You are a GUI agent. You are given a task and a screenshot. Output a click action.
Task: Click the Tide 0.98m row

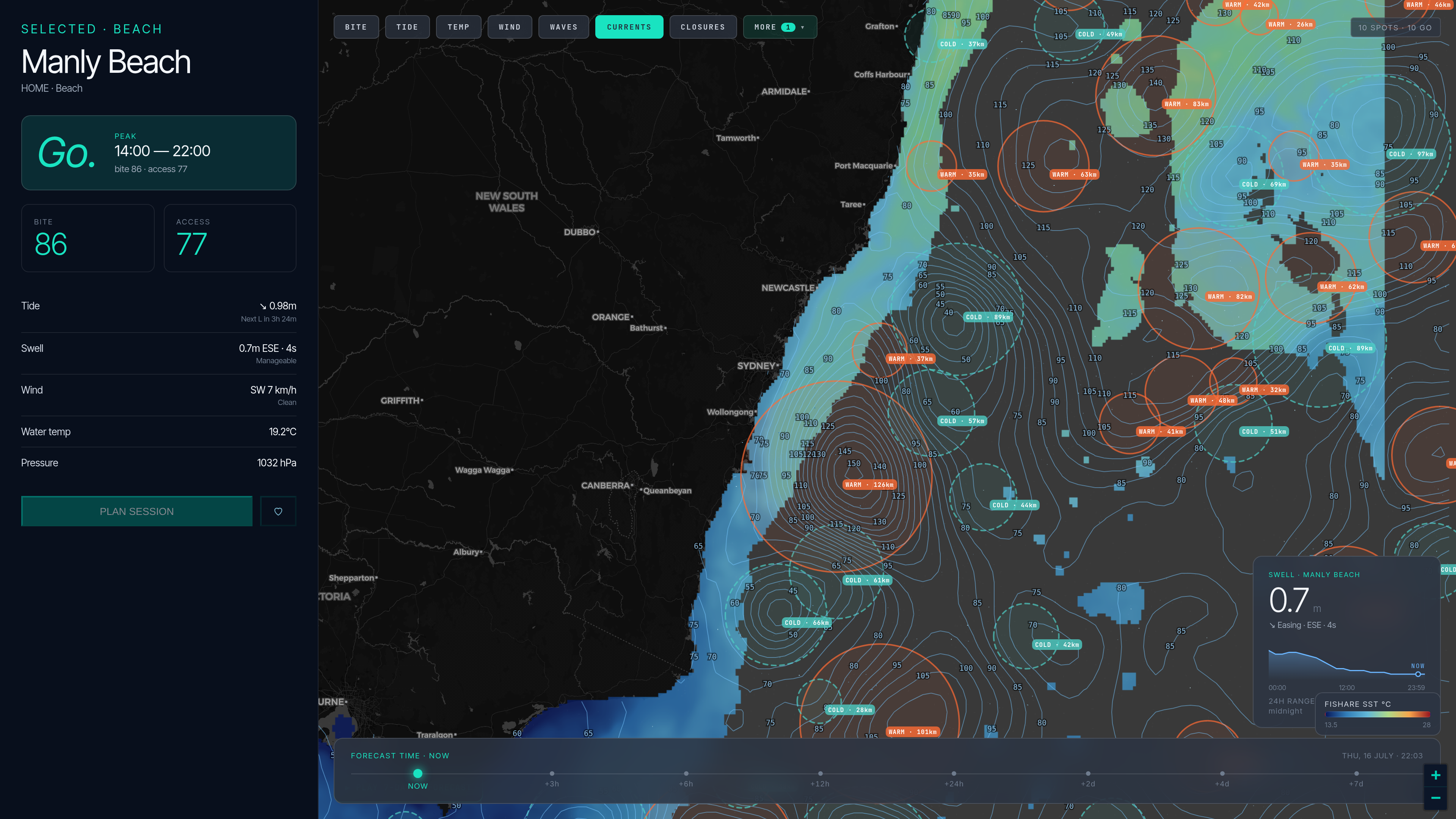pyautogui.click(x=159, y=311)
